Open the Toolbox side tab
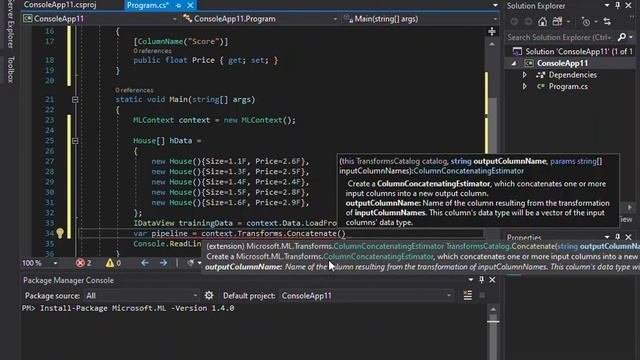640x360 pixels. coord(11,69)
